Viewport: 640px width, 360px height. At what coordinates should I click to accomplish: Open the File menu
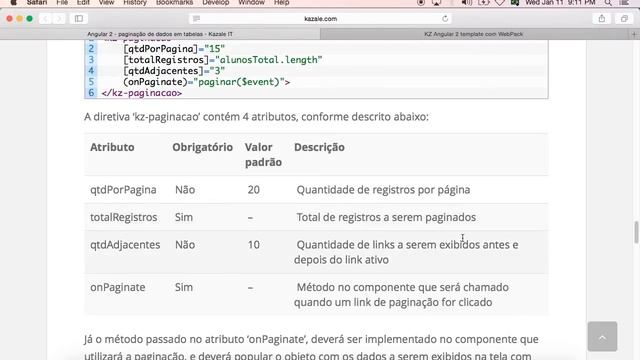pos(62,2)
